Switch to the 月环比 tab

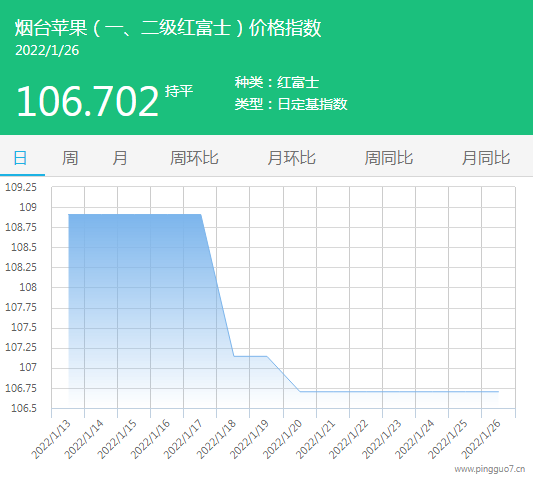tap(291, 158)
